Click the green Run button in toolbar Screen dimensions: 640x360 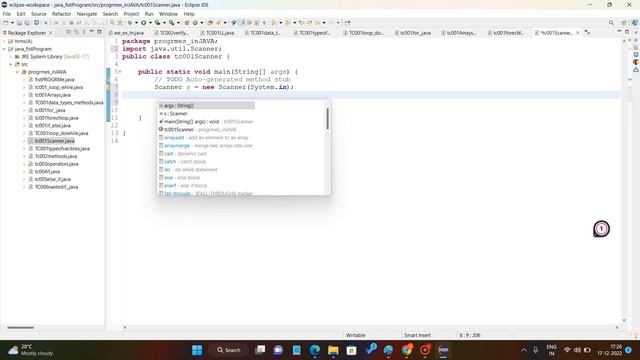144,23
